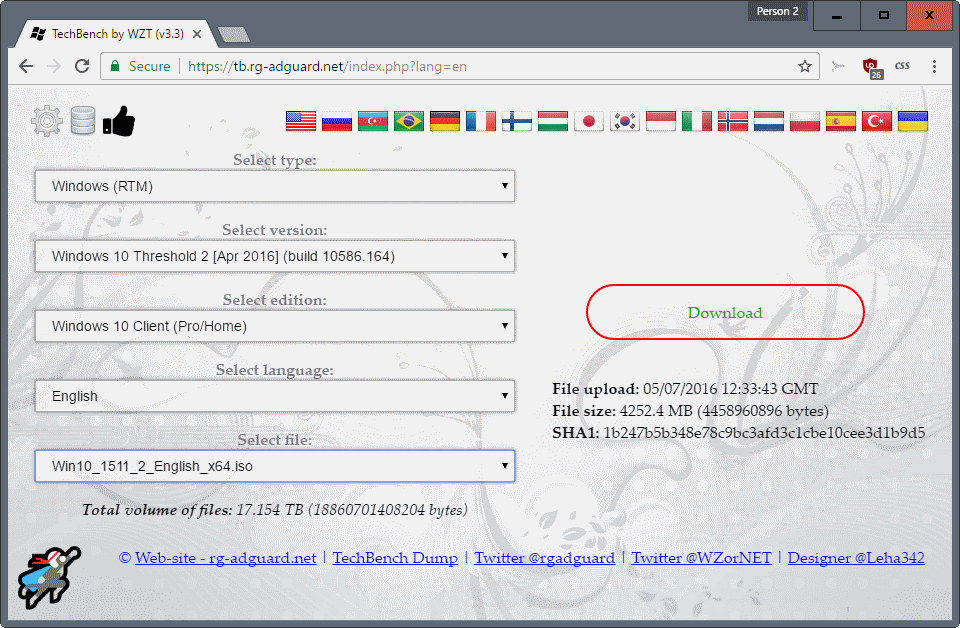Switch language with the German flag
This screenshot has height=628, width=960.
coord(445,121)
